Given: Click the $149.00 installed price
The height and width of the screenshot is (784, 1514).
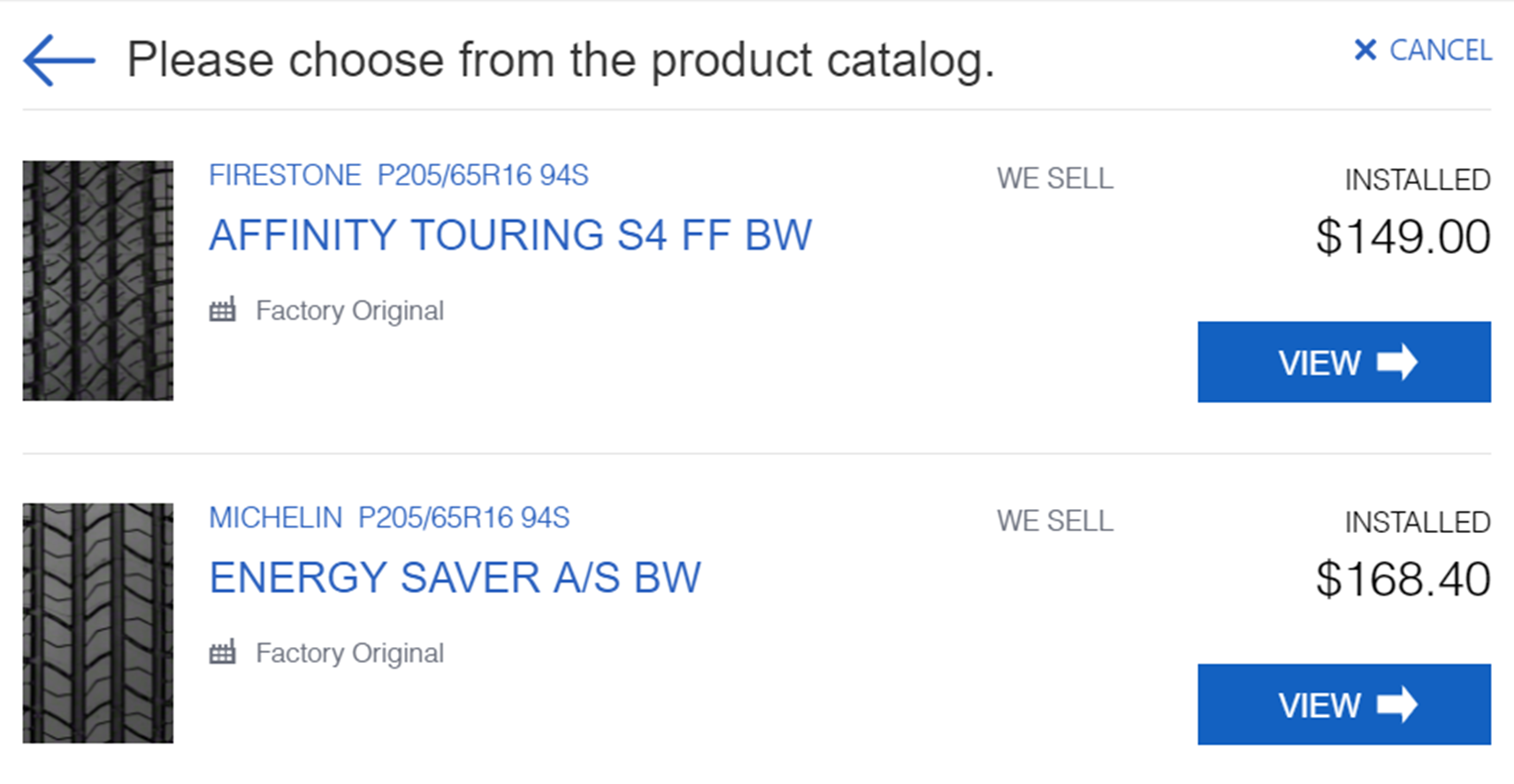Looking at the screenshot, I should 1402,237.
